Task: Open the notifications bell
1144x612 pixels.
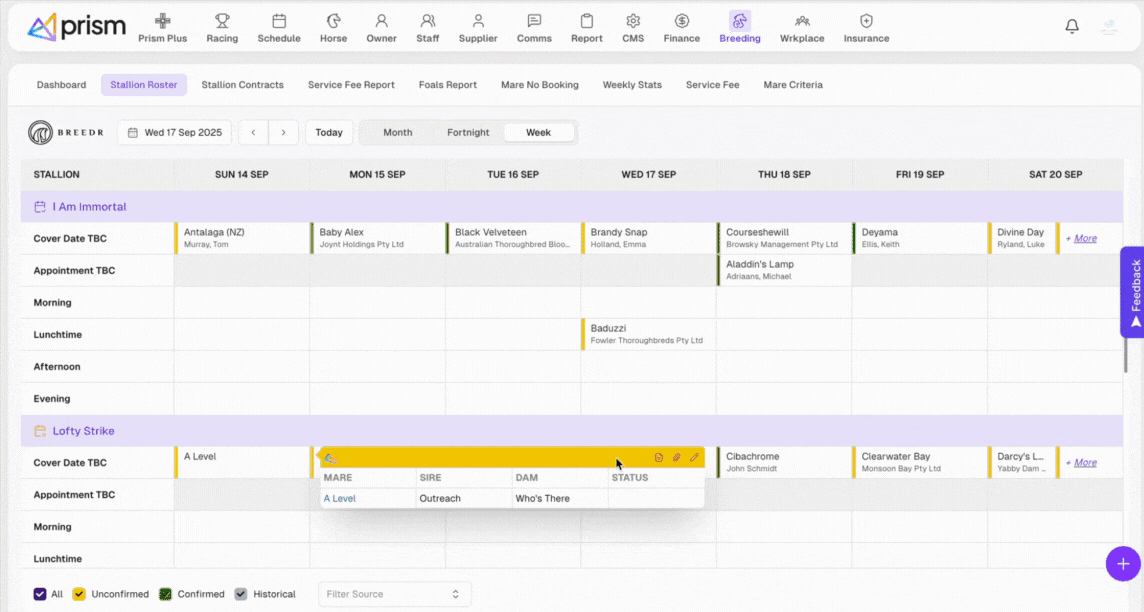Action: tap(1072, 27)
